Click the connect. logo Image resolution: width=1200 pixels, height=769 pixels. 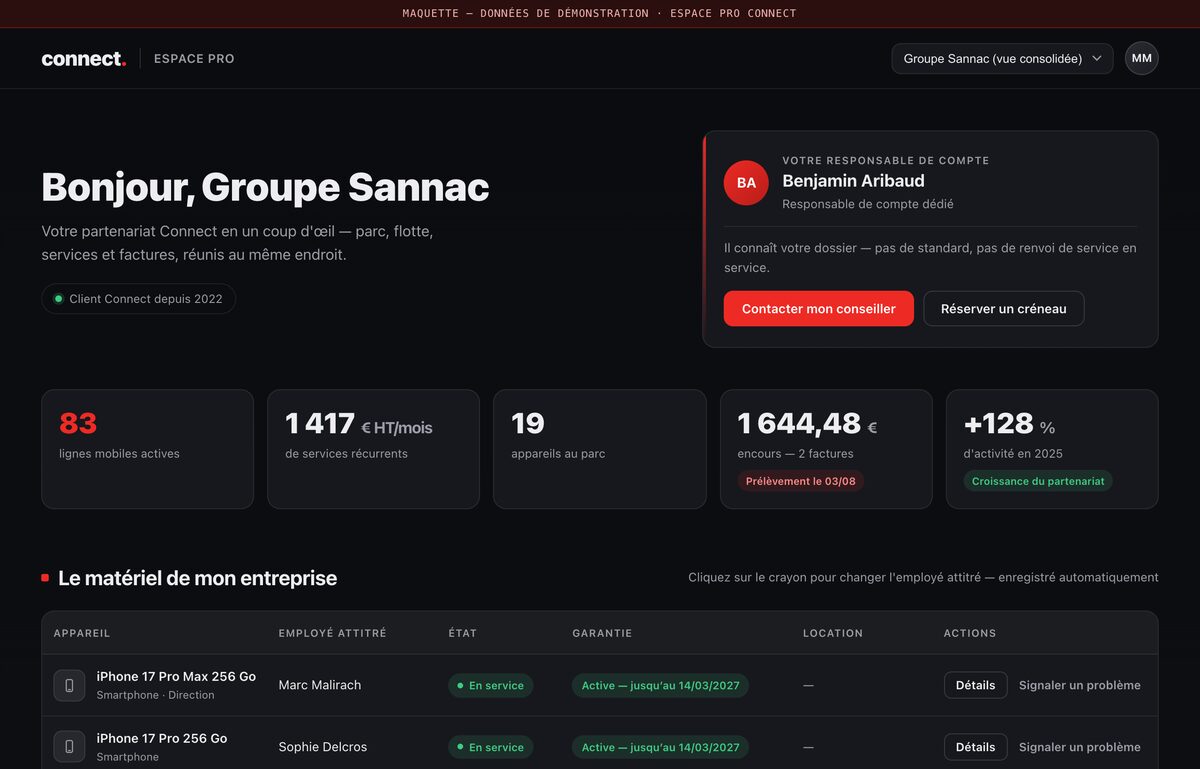pyautogui.click(x=84, y=59)
